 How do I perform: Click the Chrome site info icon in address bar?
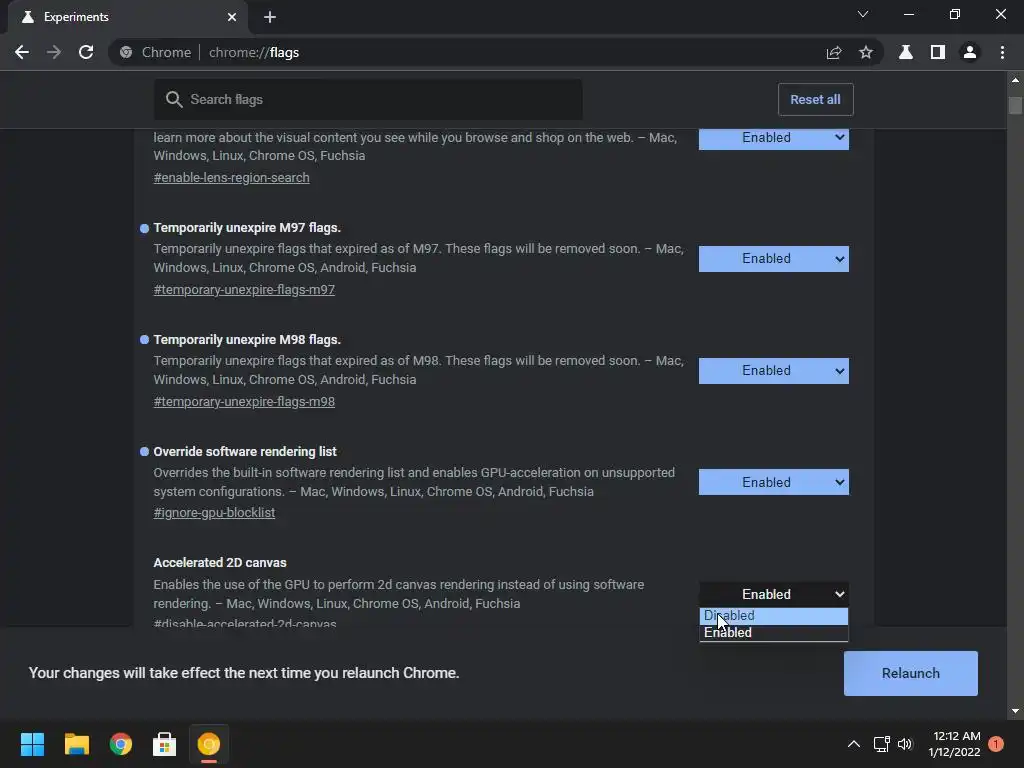[126, 52]
